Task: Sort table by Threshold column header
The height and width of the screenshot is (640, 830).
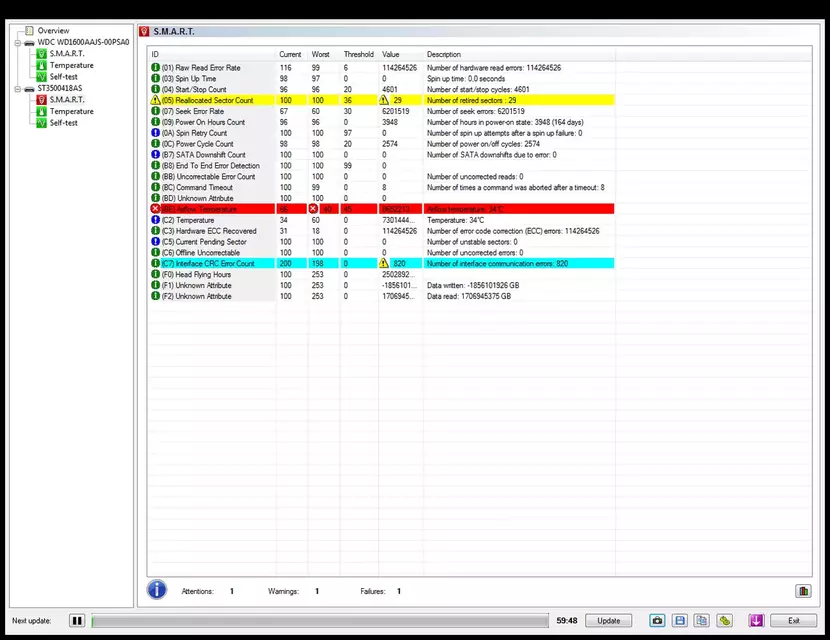Action: tap(359, 54)
